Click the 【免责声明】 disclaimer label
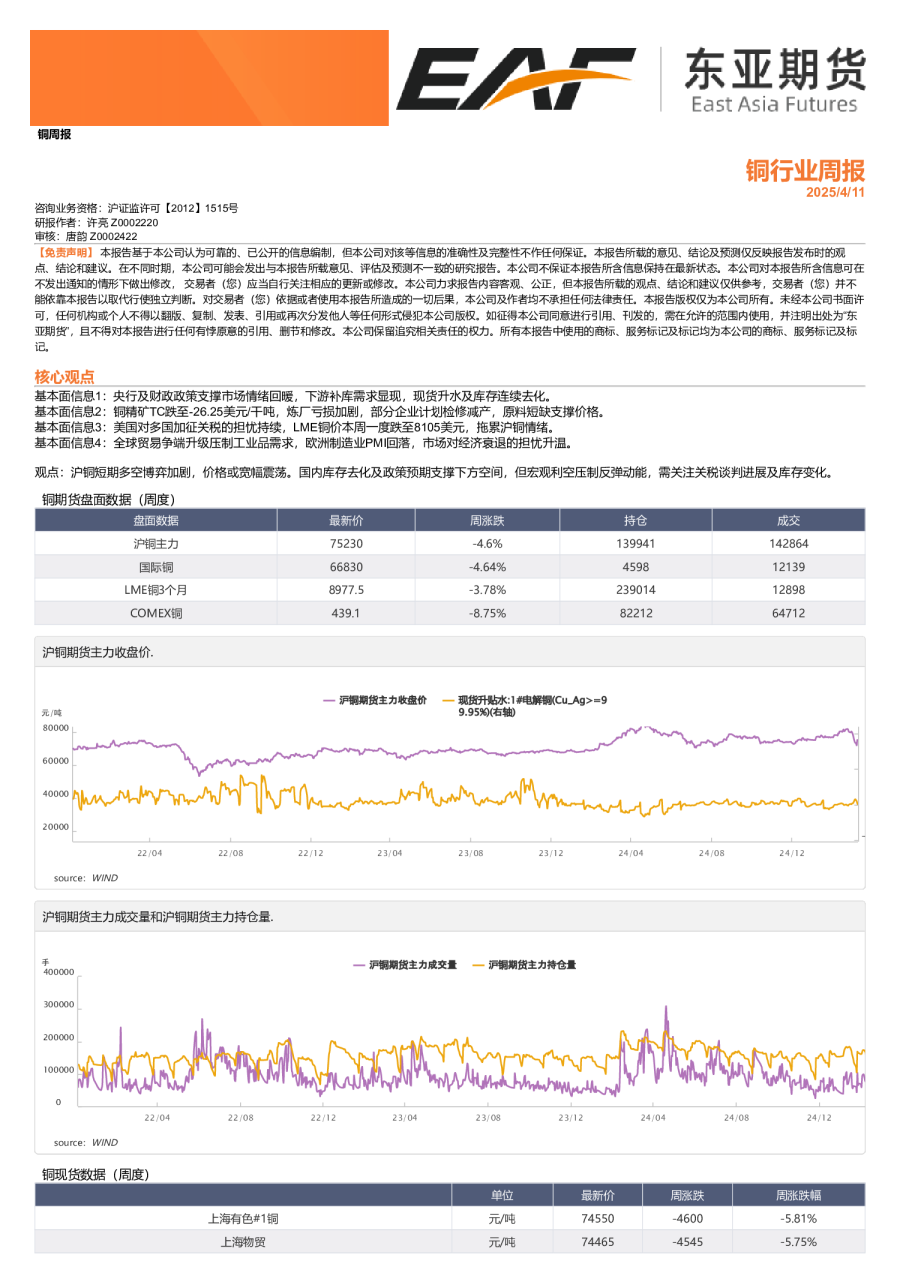This screenshot has height=1273, width=900. pyautogui.click(x=66, y=254)
